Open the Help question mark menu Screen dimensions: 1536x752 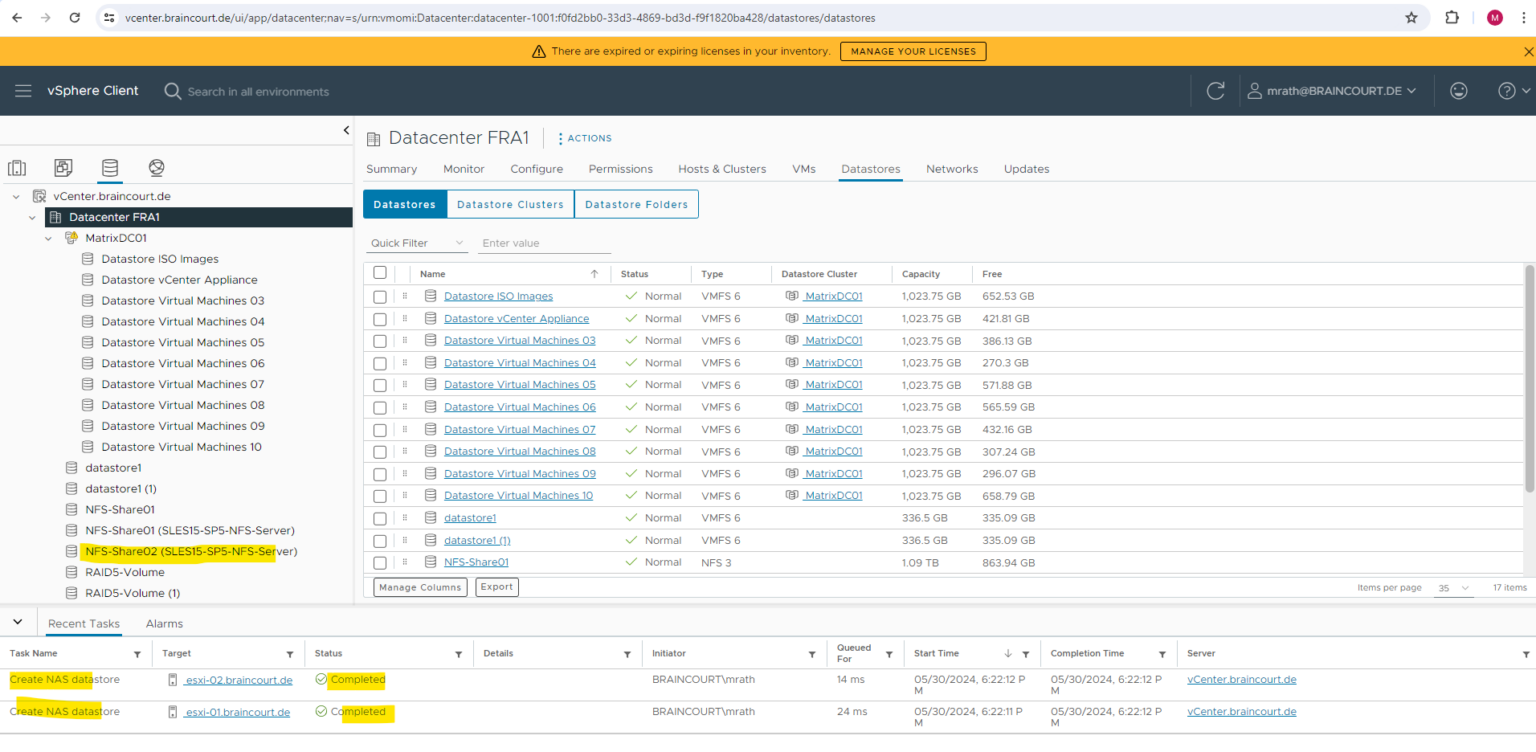[1506, 90]
